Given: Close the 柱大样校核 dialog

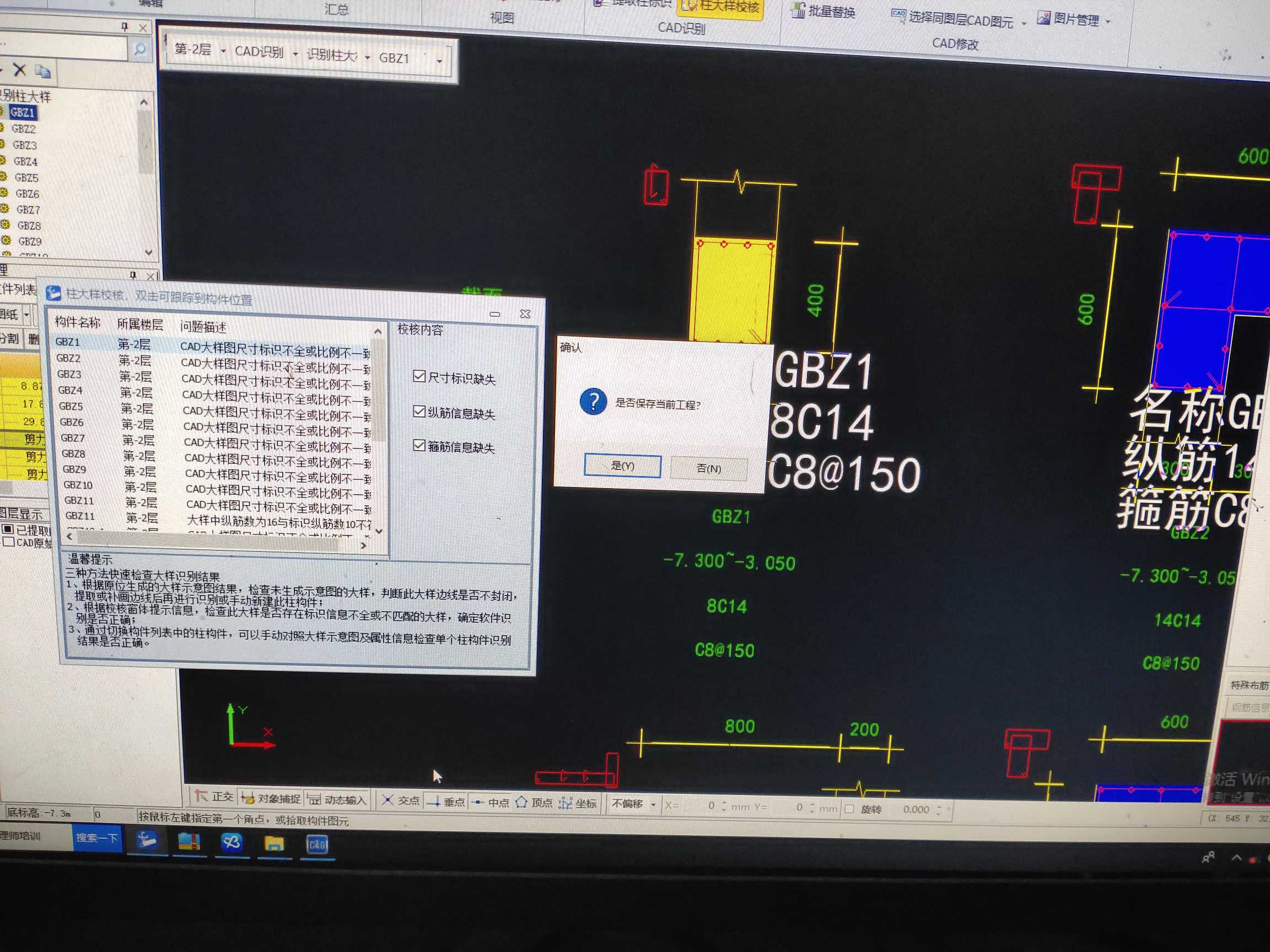Looking at the screenshot, I should tap(525, 314).
